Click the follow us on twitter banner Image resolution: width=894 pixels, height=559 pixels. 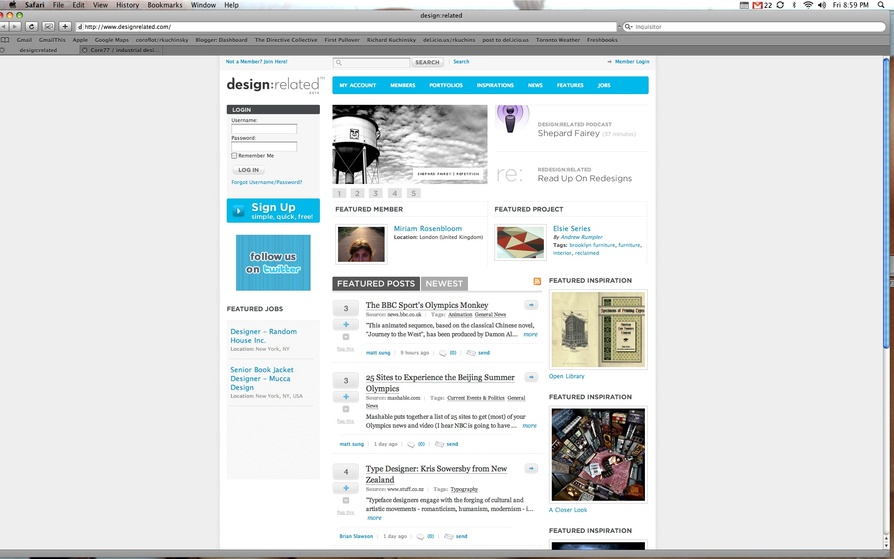click(x=273, y=262)
